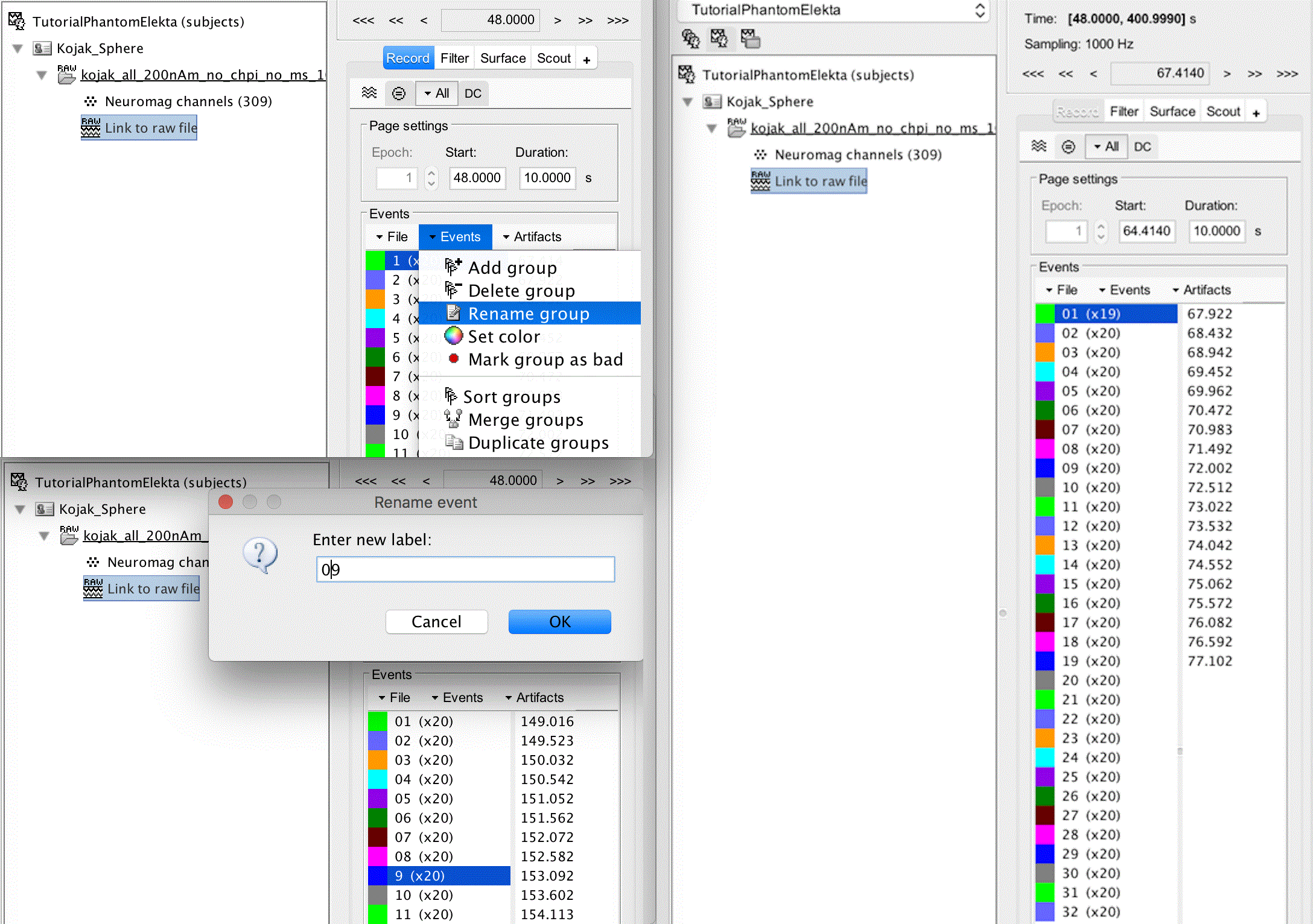This screenshot has height=924, width=1313.
Task: Click the Surface tab in viewer
Action: (x=502, y=57)
